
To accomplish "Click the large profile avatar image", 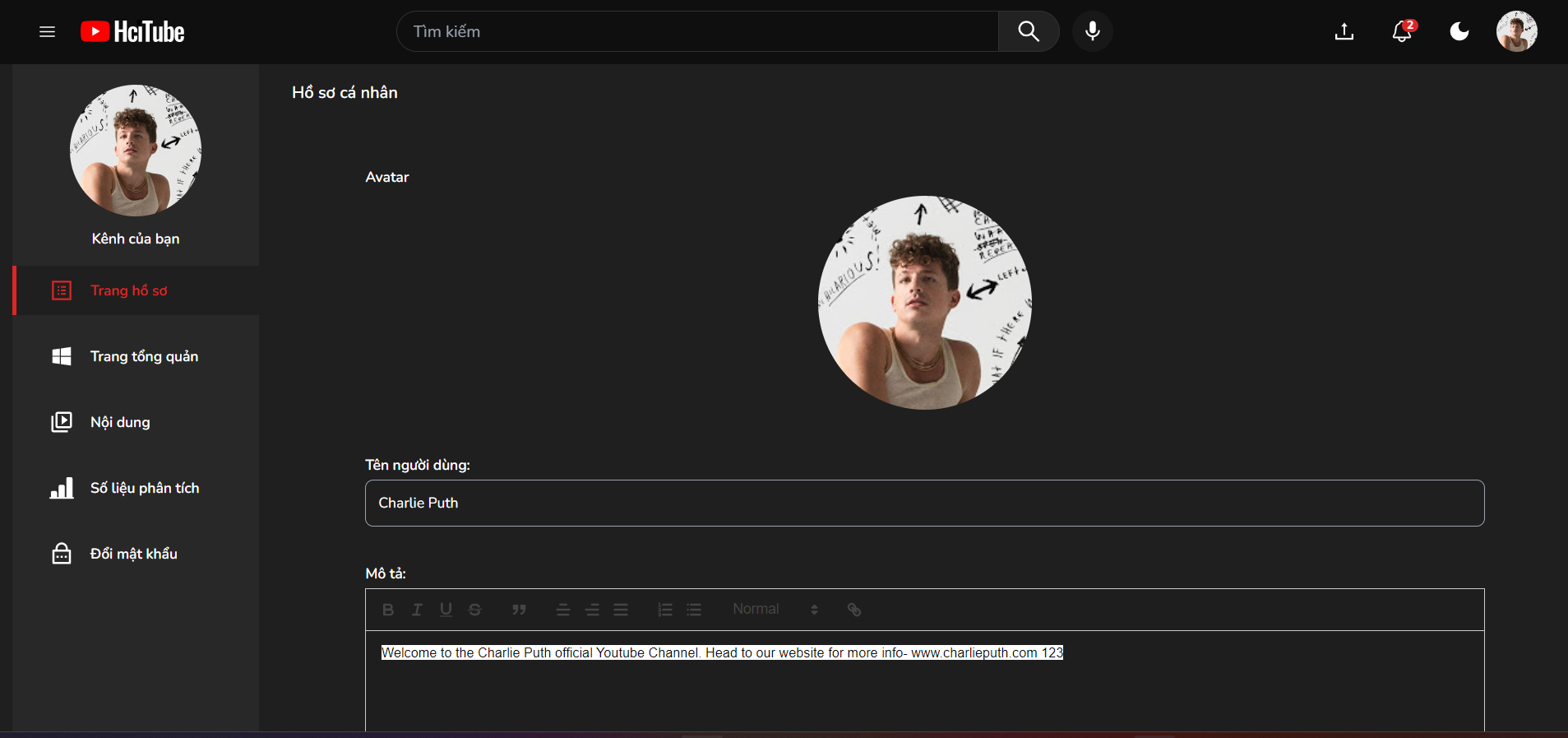I will (925, 303).
